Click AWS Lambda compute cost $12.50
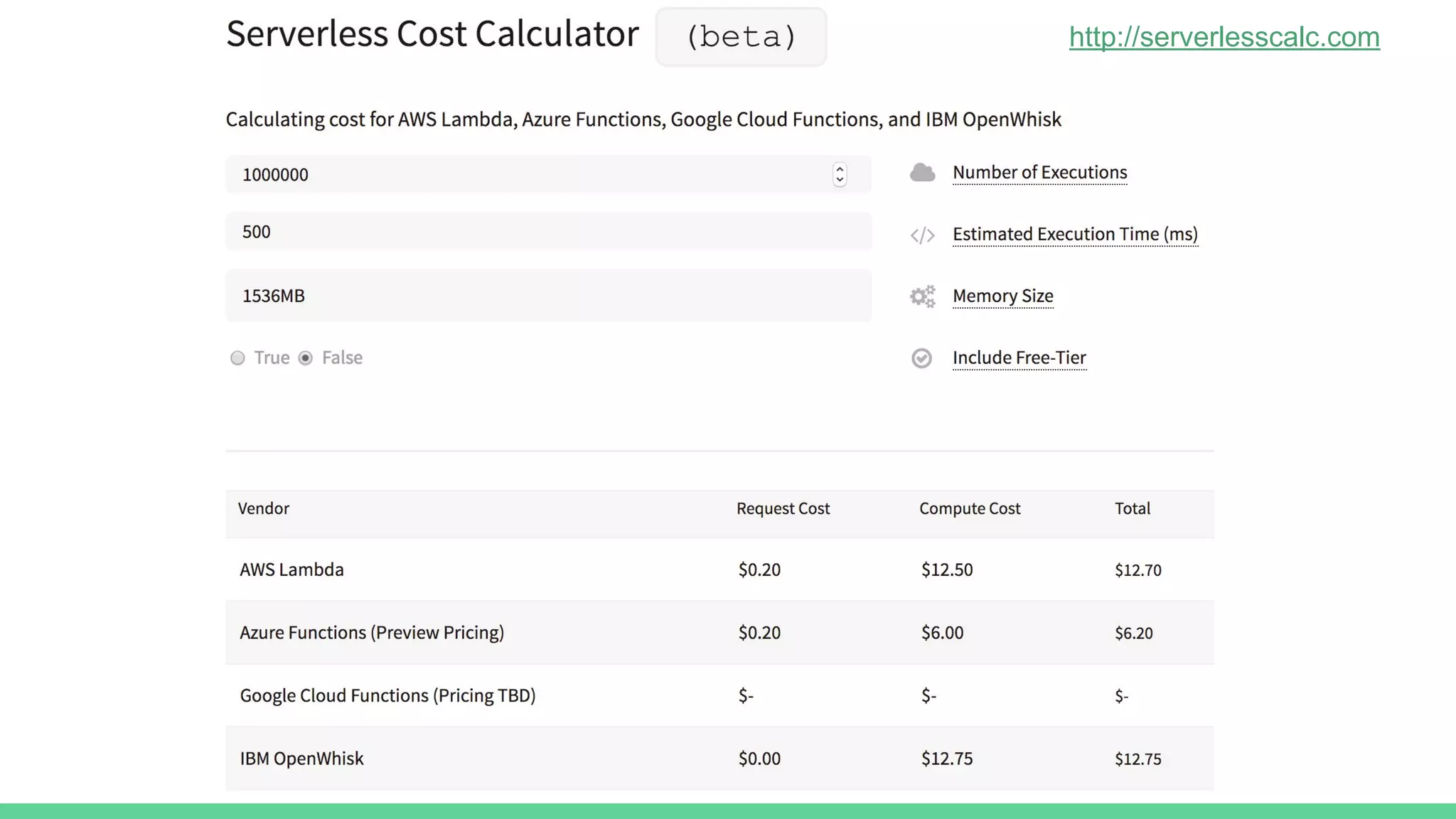Screen dimensions: 1456x819 click(947, 569)
